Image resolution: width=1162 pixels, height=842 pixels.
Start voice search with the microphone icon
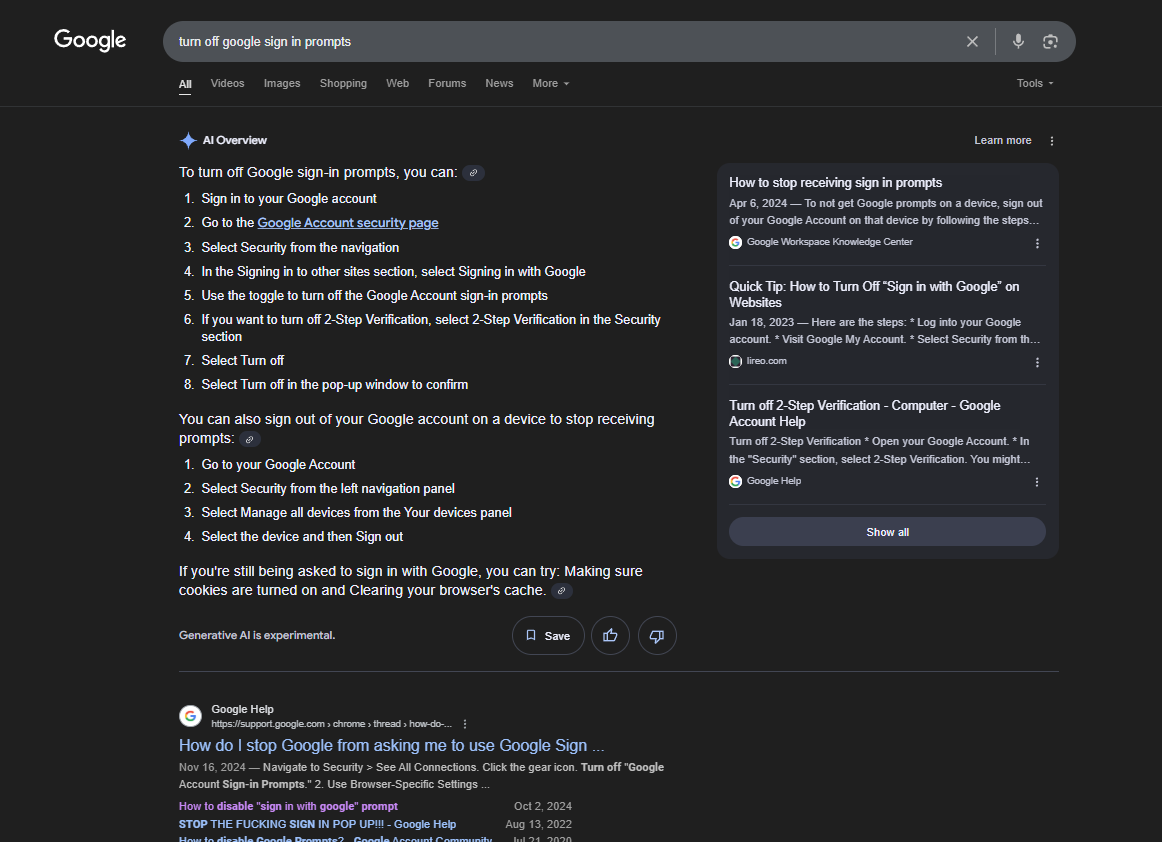pyautogui.click(x=1018, y=42)
